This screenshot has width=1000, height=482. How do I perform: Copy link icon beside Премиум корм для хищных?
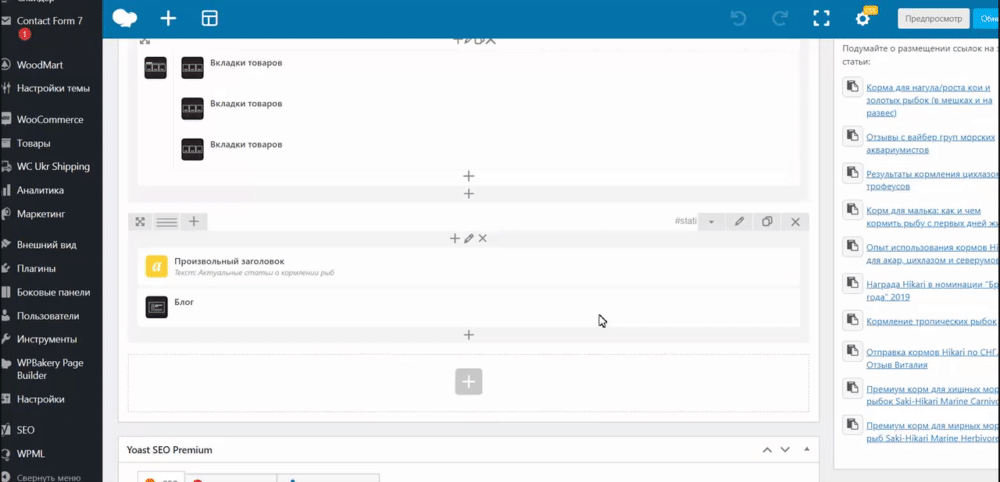[x=851, y=387]
